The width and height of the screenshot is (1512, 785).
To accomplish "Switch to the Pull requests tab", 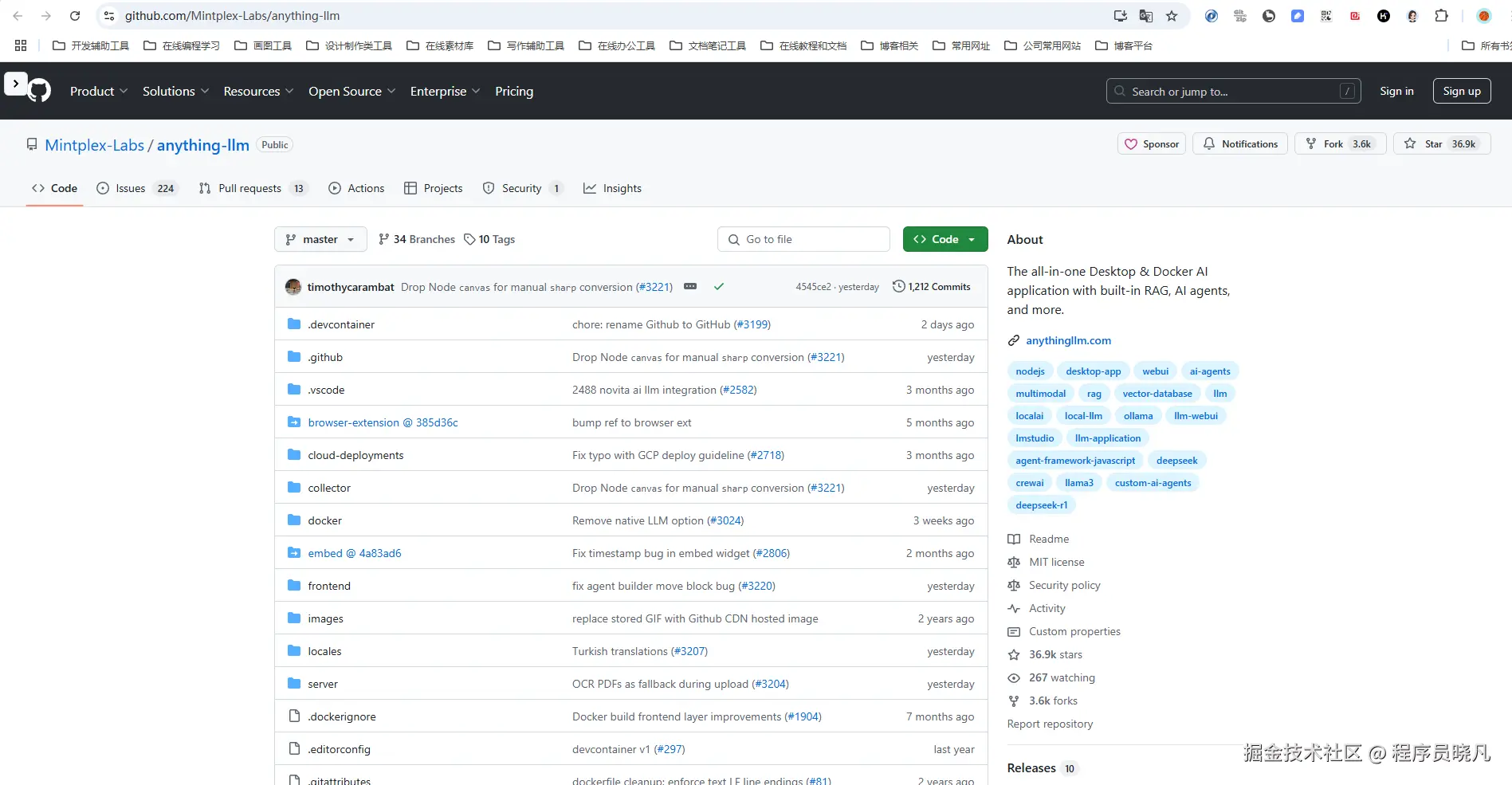I will 253,189.
